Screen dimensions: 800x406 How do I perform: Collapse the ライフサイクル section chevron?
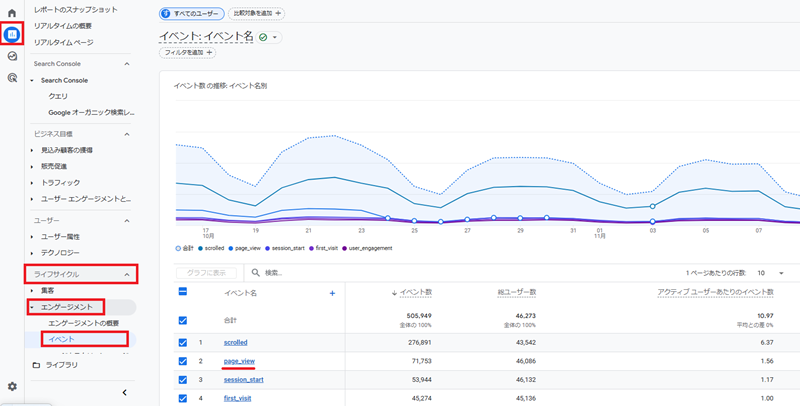click(127, 274)
